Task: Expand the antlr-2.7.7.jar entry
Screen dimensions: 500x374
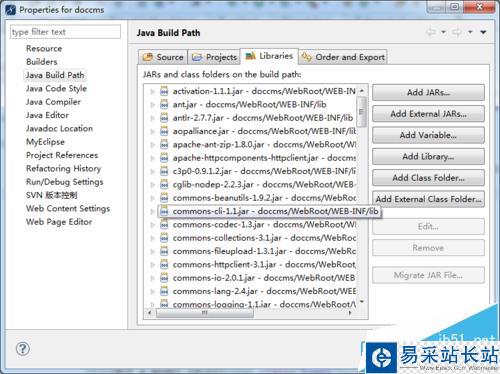Action: click(x=152, y=118)
